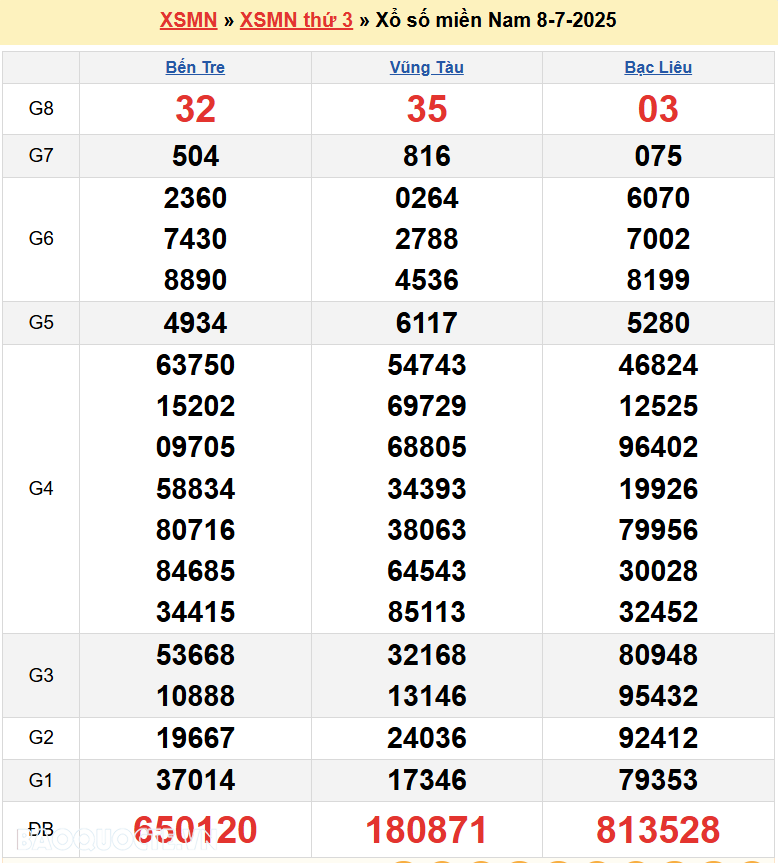Image resolution: width=778 pixels, height=863 pixels.
Task: Click the G7 number 816
Action: coord(427,156)
